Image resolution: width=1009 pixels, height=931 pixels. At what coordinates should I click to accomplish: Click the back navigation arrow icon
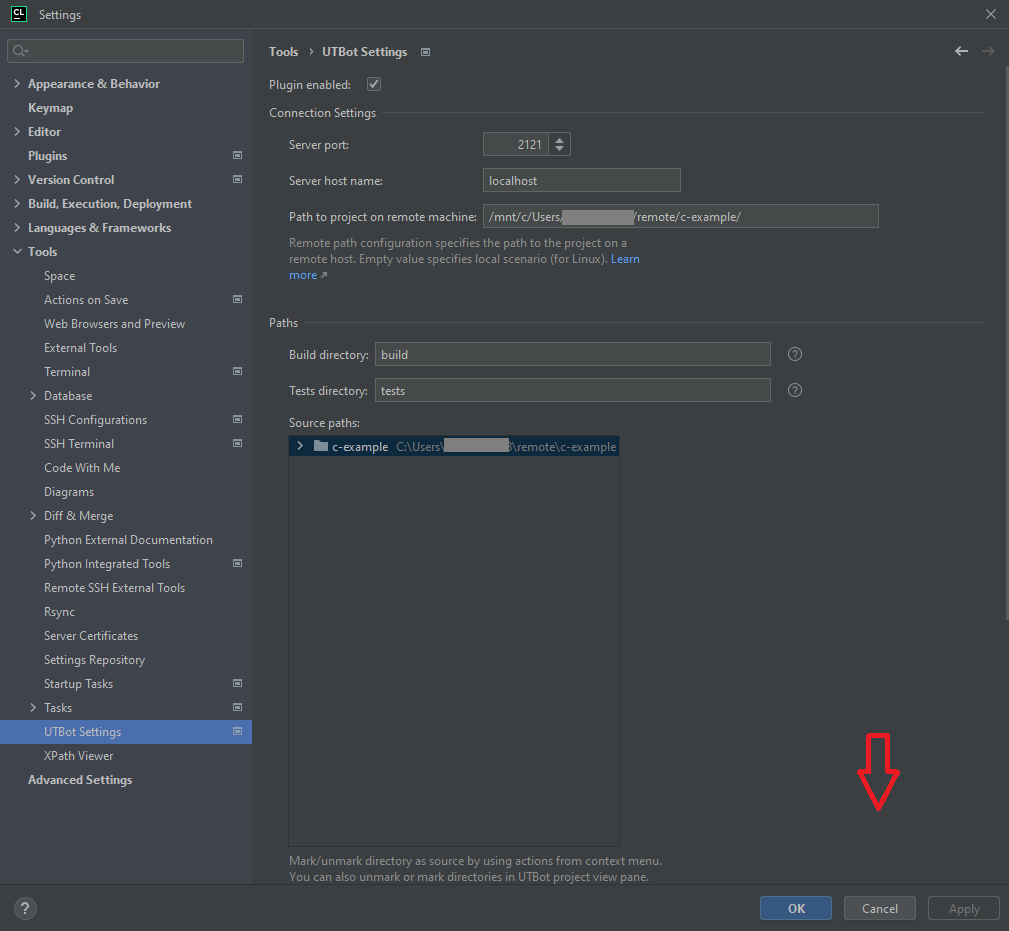(961, 52)
